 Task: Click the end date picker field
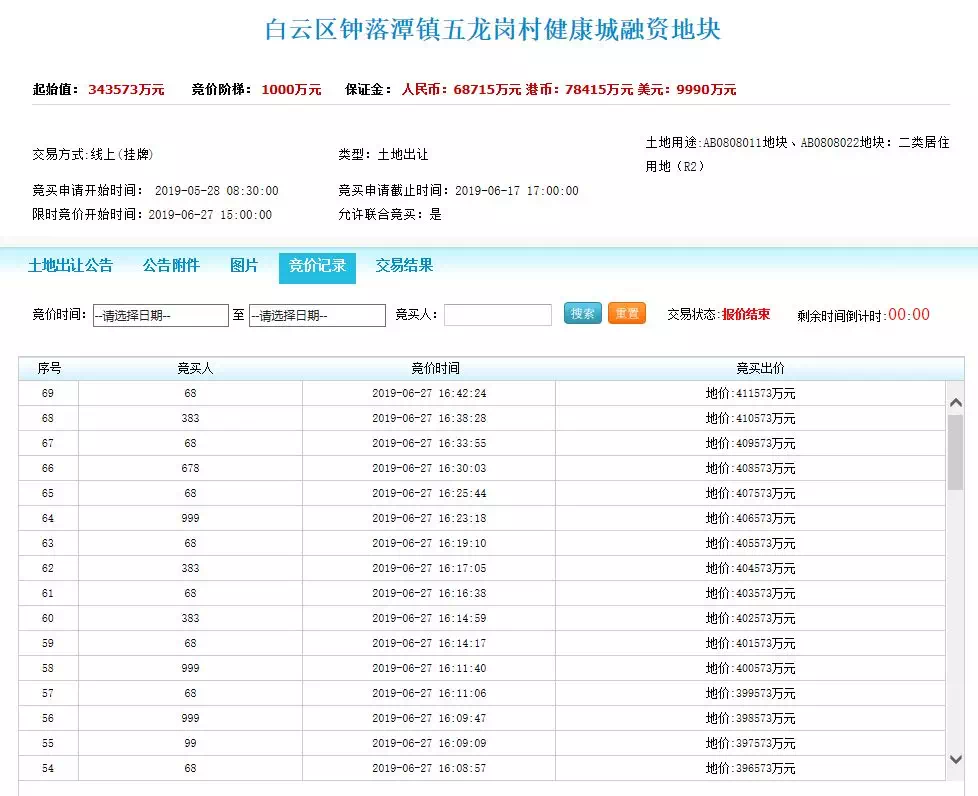[x=317, y=315]
